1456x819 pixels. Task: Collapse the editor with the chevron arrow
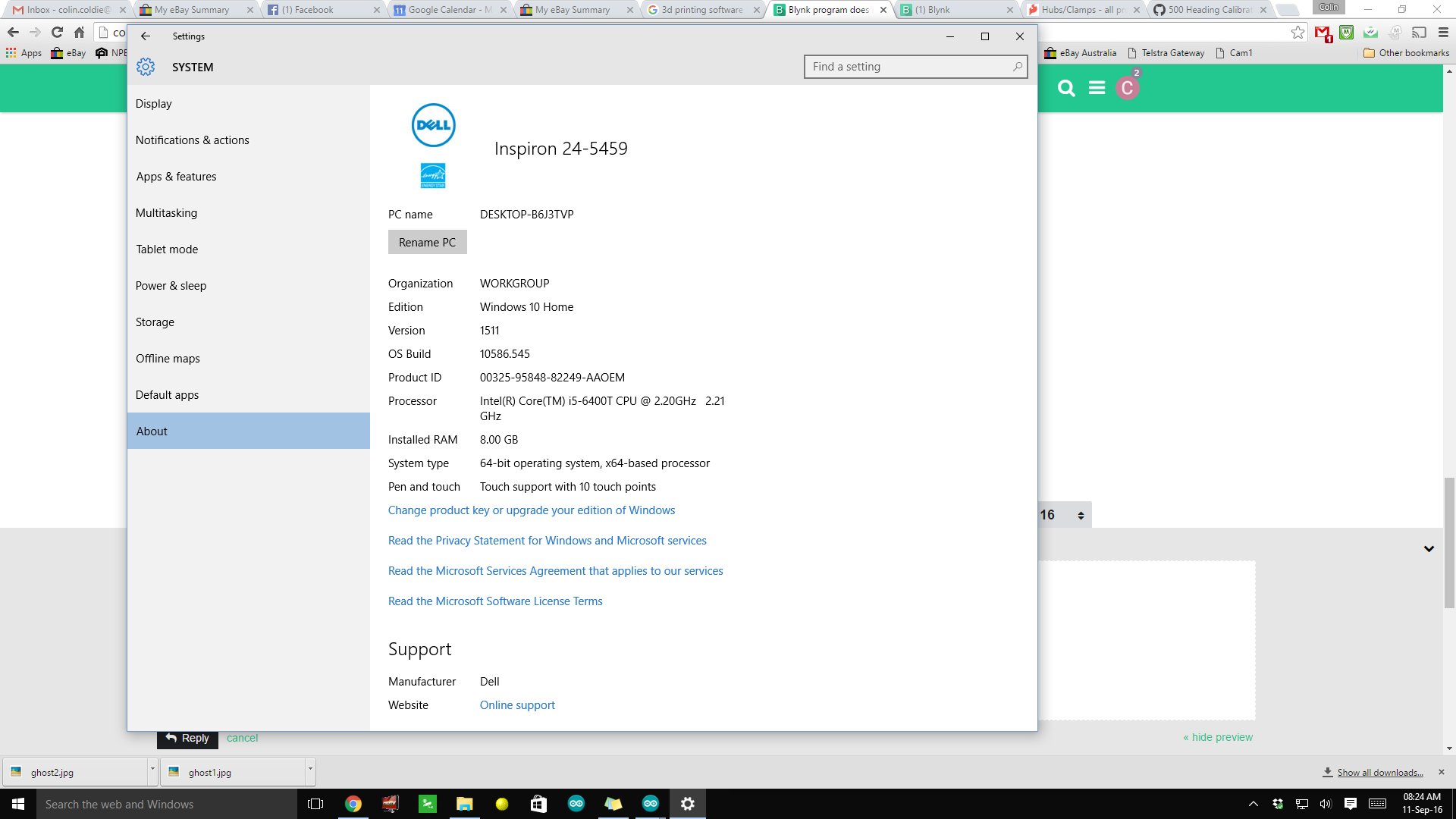tap(1429, 548)
